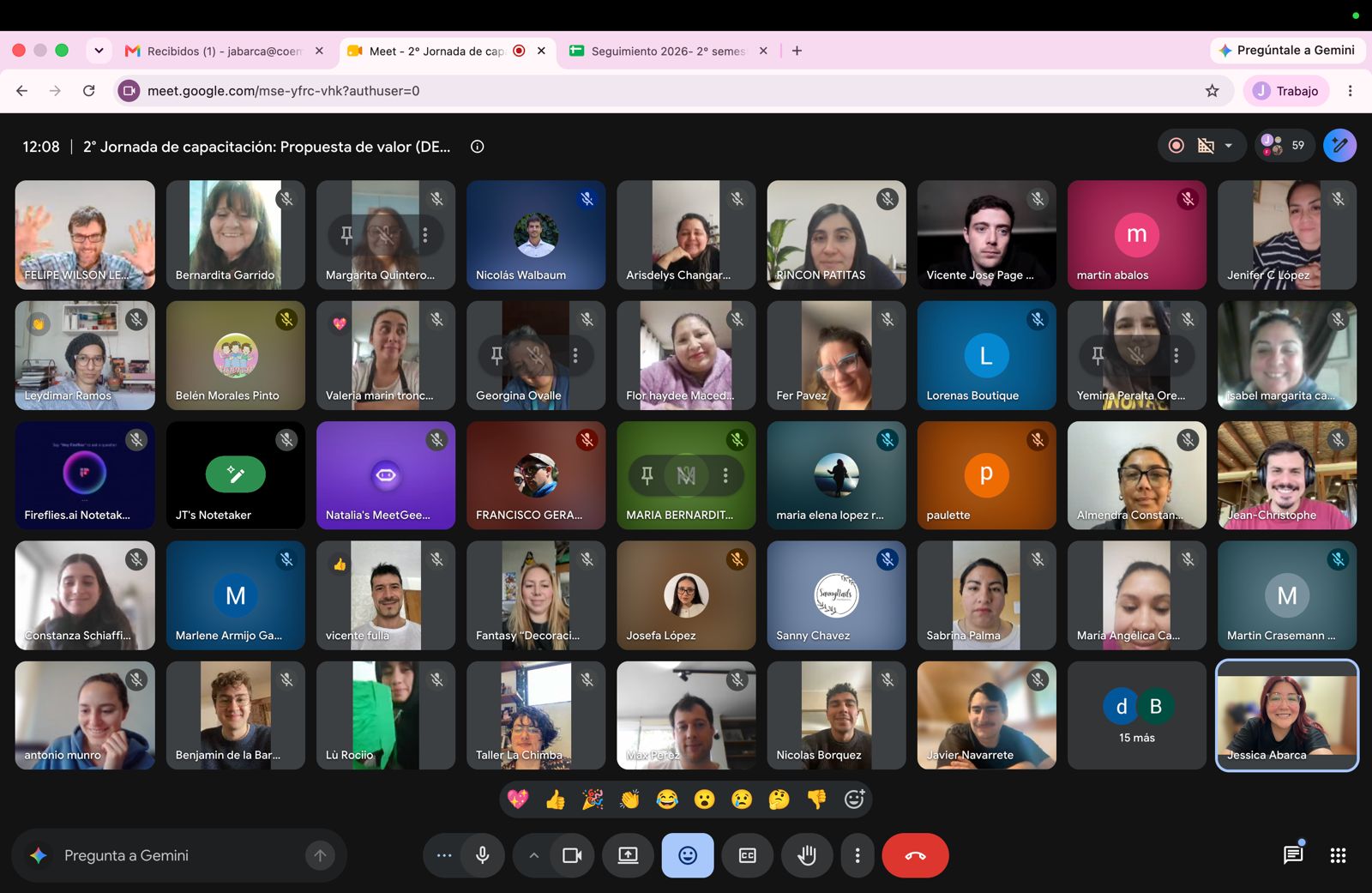Leave the call with the red button
This screenshot has width=1372, height=893.
point(915,855)
